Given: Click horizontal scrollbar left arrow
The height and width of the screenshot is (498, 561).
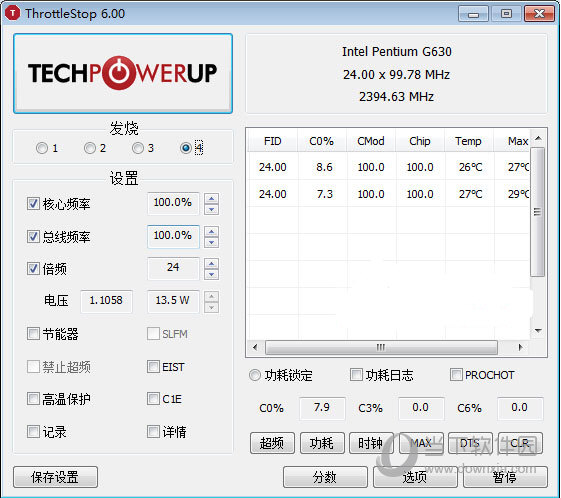Looking at the screenshot, I should (x=255, y=347).
